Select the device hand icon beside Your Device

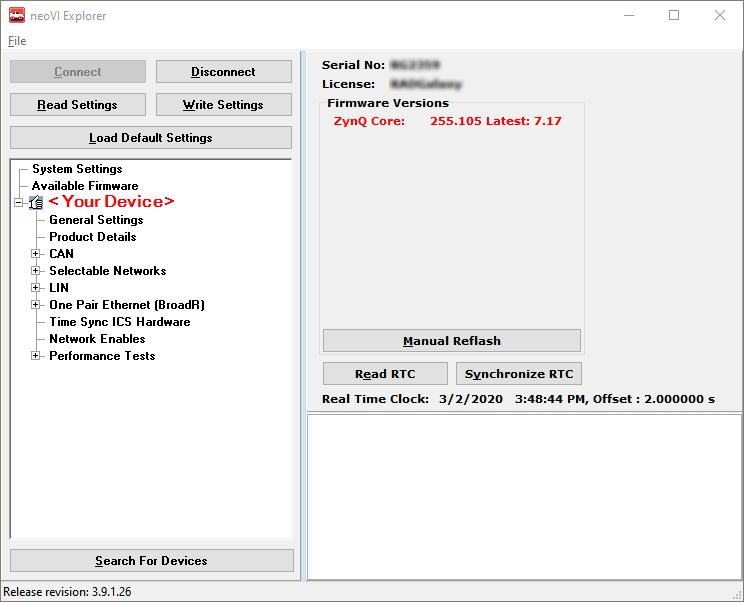36,203
